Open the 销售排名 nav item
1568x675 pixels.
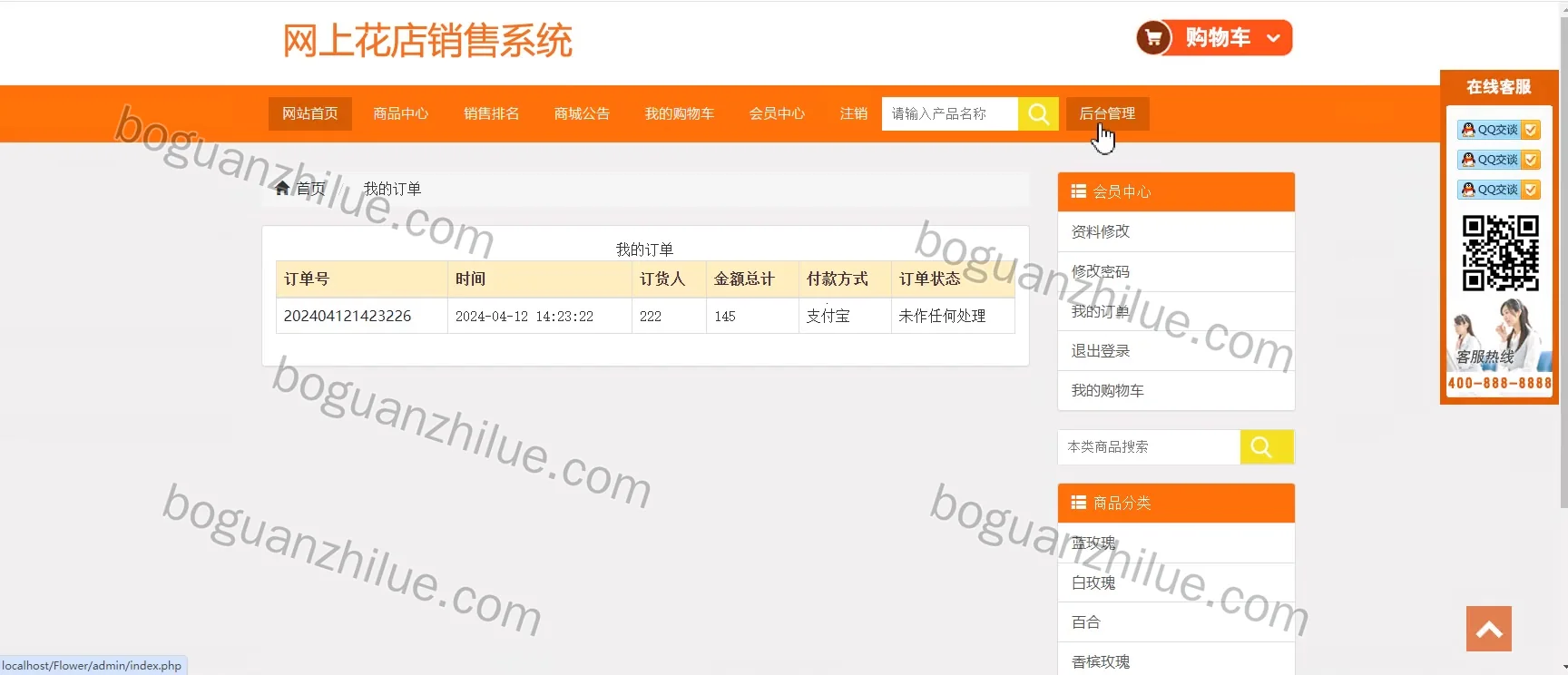point(491,113)
